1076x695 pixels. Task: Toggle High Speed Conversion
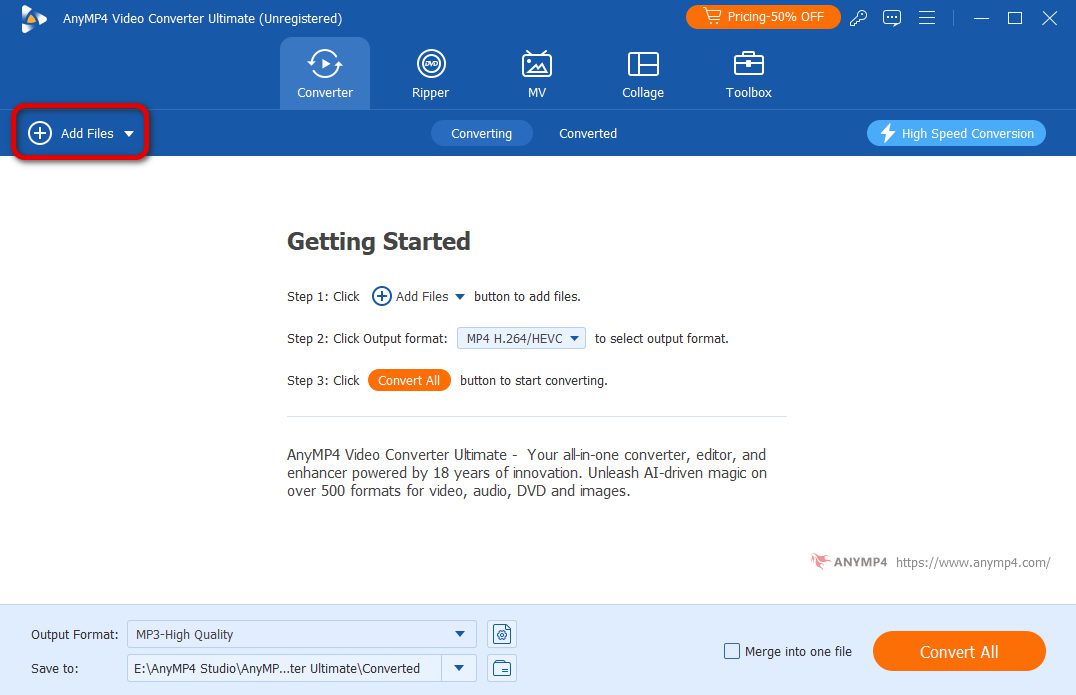(x=956, y=133)
